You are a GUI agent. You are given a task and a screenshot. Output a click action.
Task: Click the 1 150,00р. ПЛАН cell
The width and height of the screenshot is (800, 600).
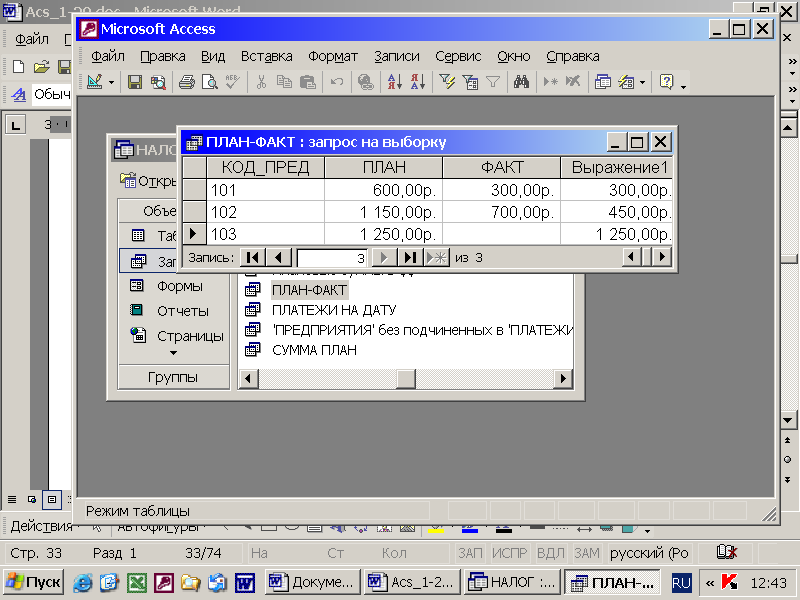coord(384,212)
